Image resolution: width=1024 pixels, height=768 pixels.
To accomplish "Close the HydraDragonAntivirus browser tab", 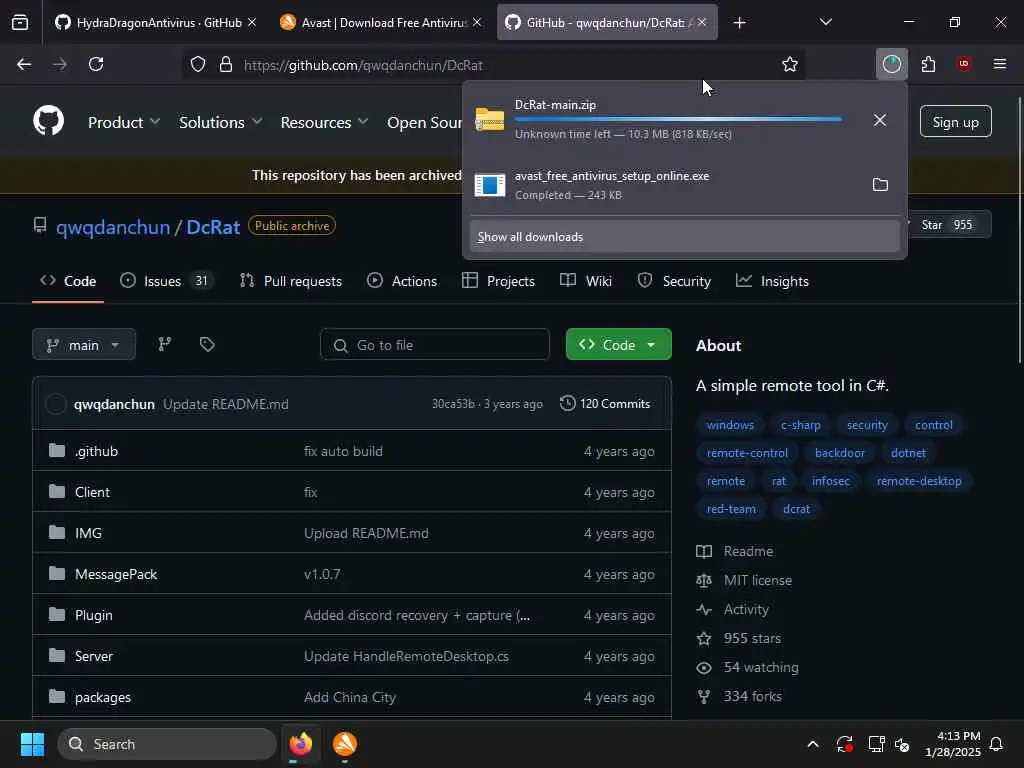I will [251, 23].
